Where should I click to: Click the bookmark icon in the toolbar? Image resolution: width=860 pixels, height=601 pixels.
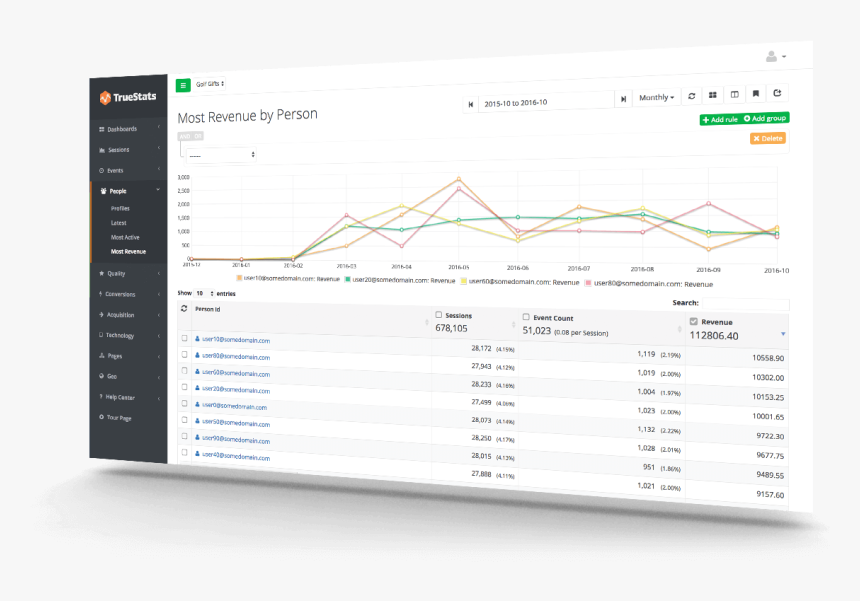(756, 94)
